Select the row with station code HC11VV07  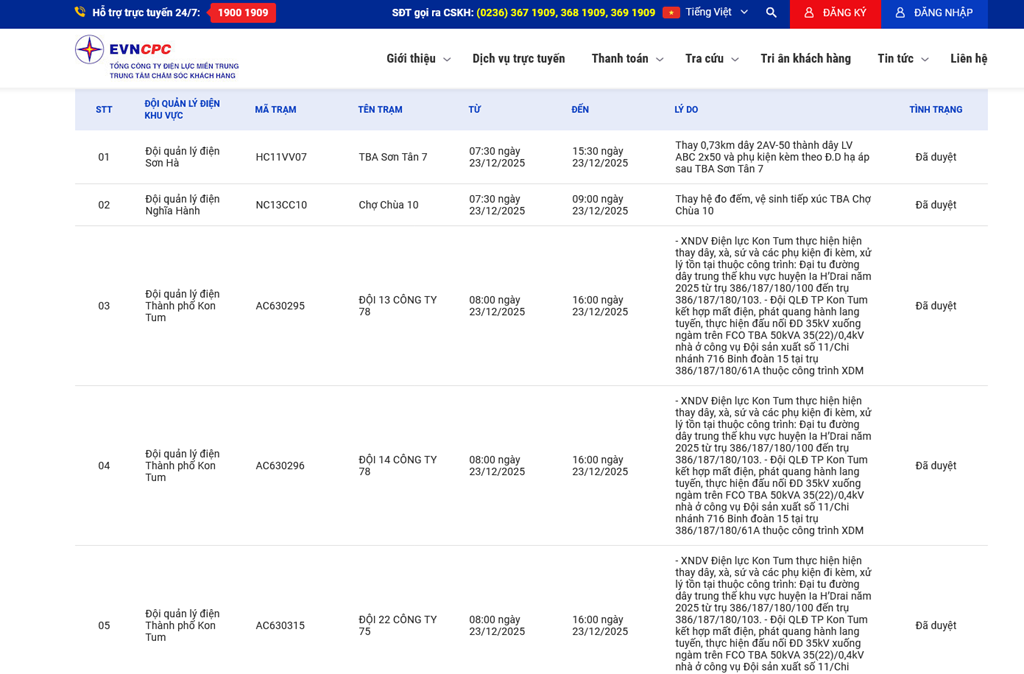click(281, 157)
